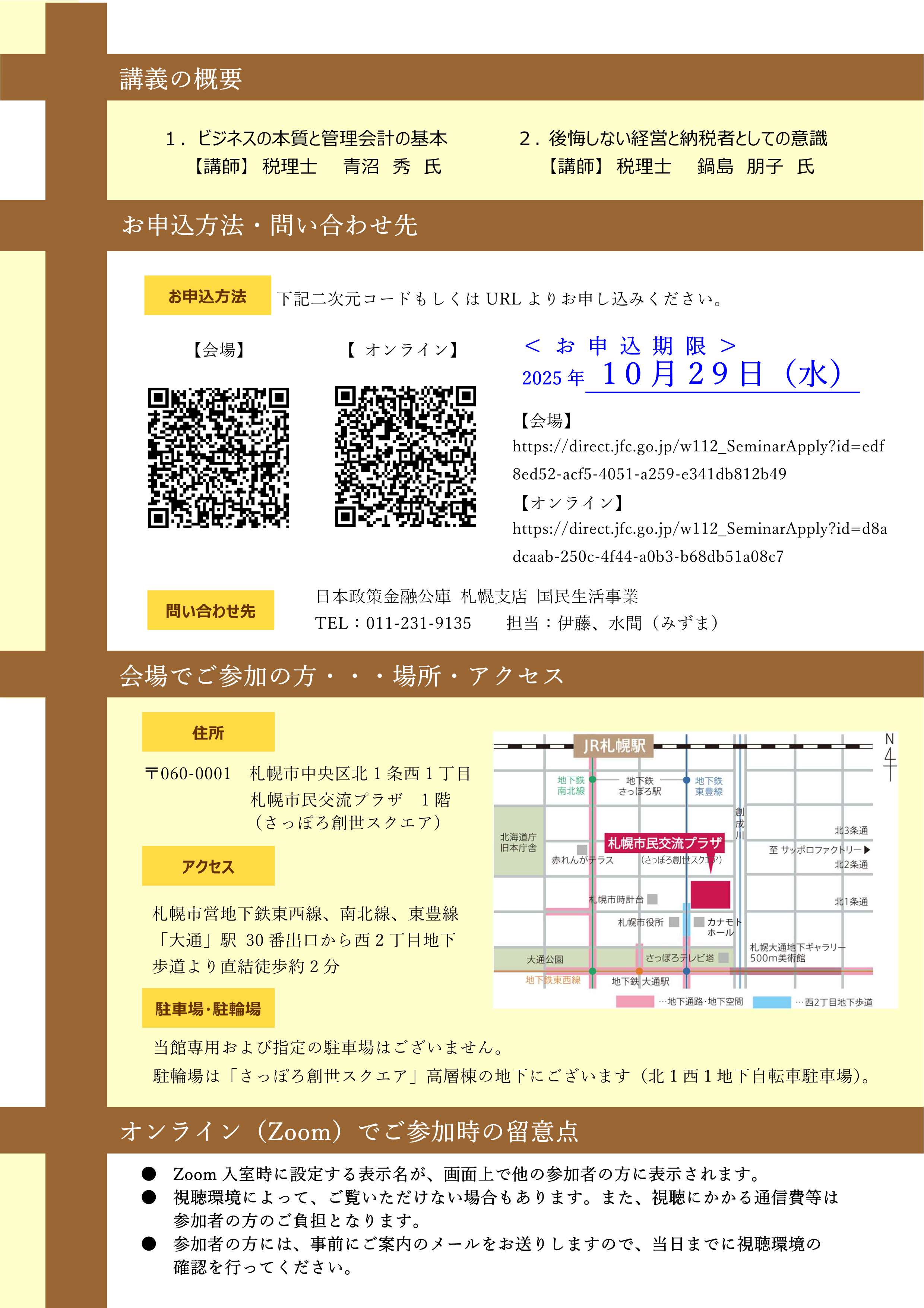Click the 駐車場・駐輪場 yellow label

tap(208, 1008)
